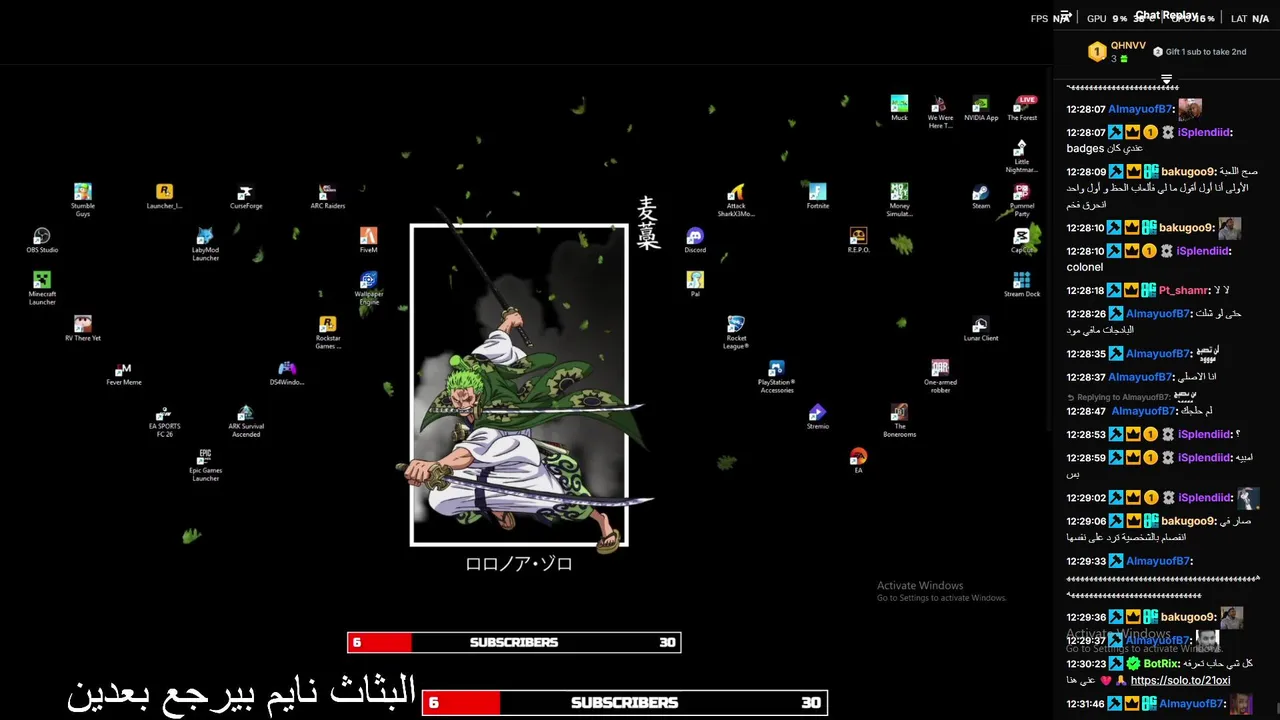Viewport: 1280px width, 720px height.
Task: Select bakugoo9's name at the 12:29:06 message
Action: point(1188,521)
